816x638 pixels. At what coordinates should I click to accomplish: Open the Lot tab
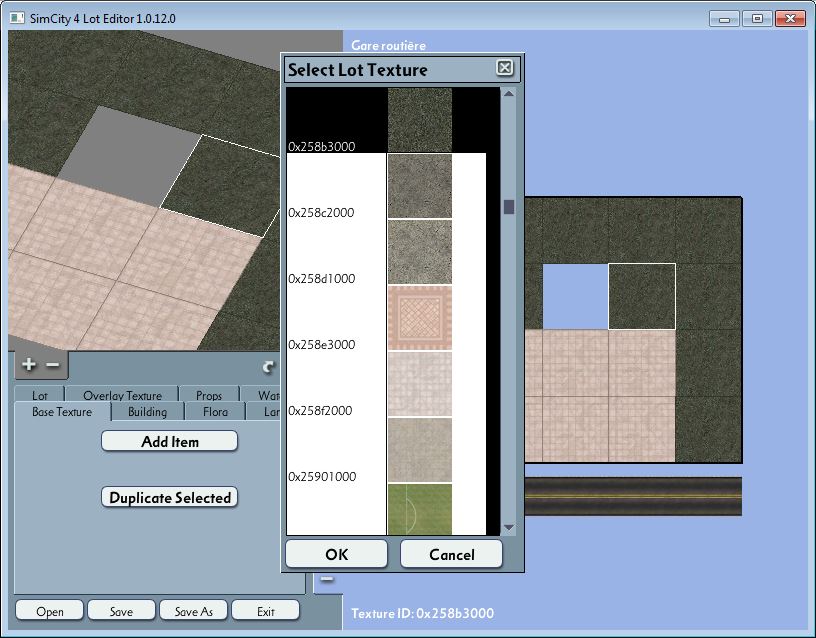(x=40, y=395)
